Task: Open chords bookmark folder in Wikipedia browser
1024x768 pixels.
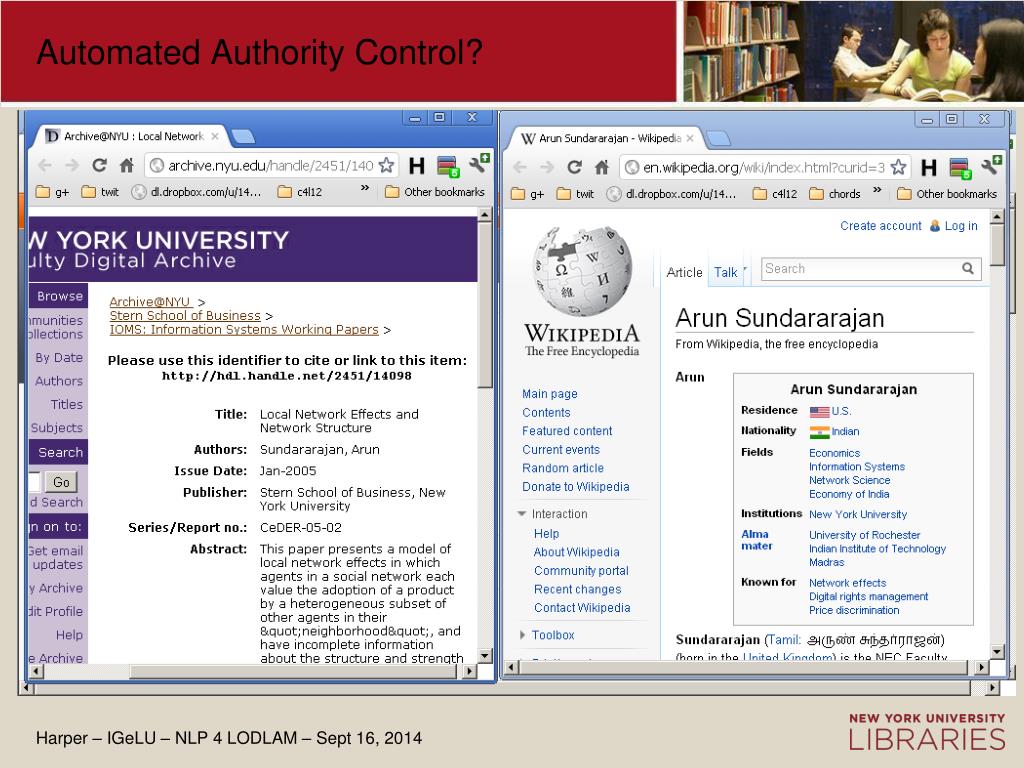Action: tap(835, 194)
